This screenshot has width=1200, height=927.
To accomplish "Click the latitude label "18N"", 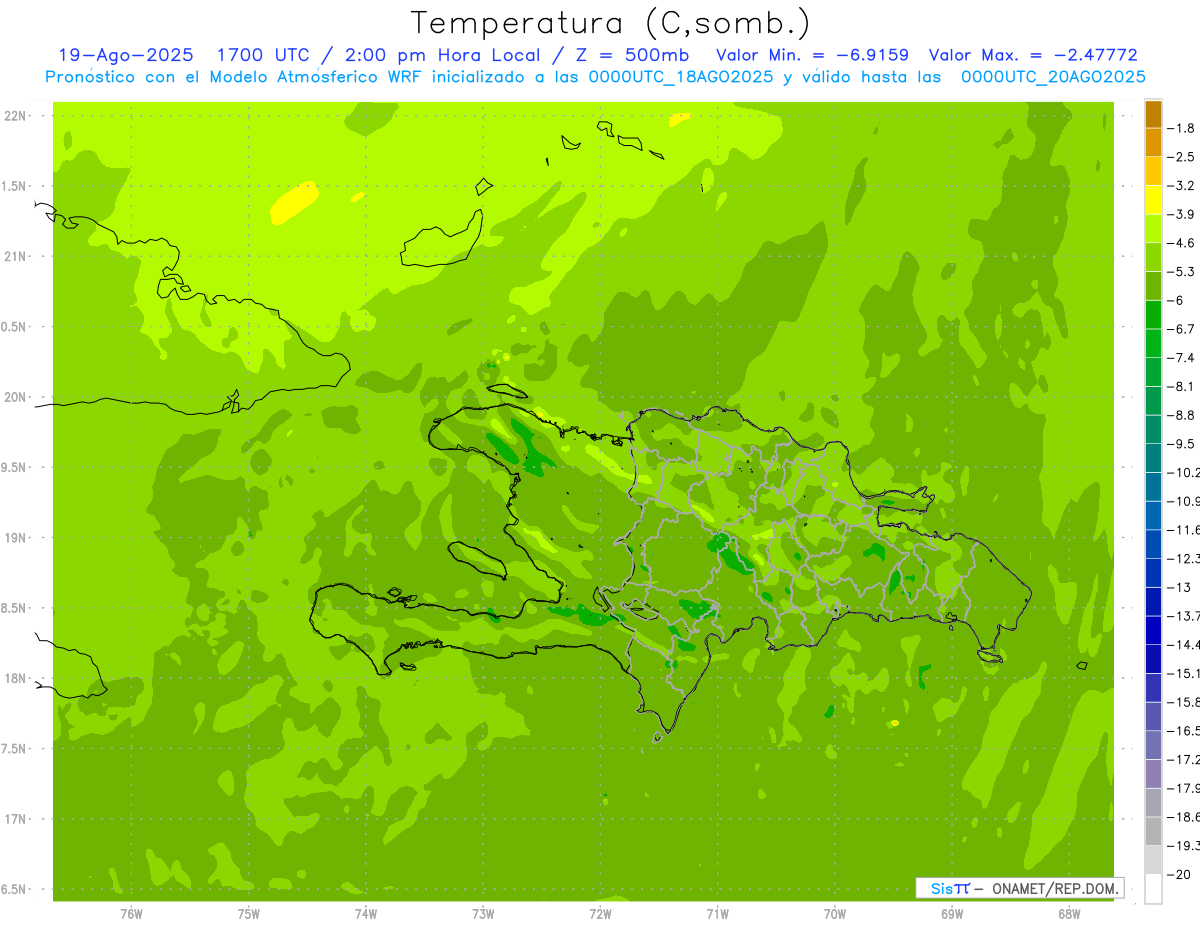I will coord(15,679).
